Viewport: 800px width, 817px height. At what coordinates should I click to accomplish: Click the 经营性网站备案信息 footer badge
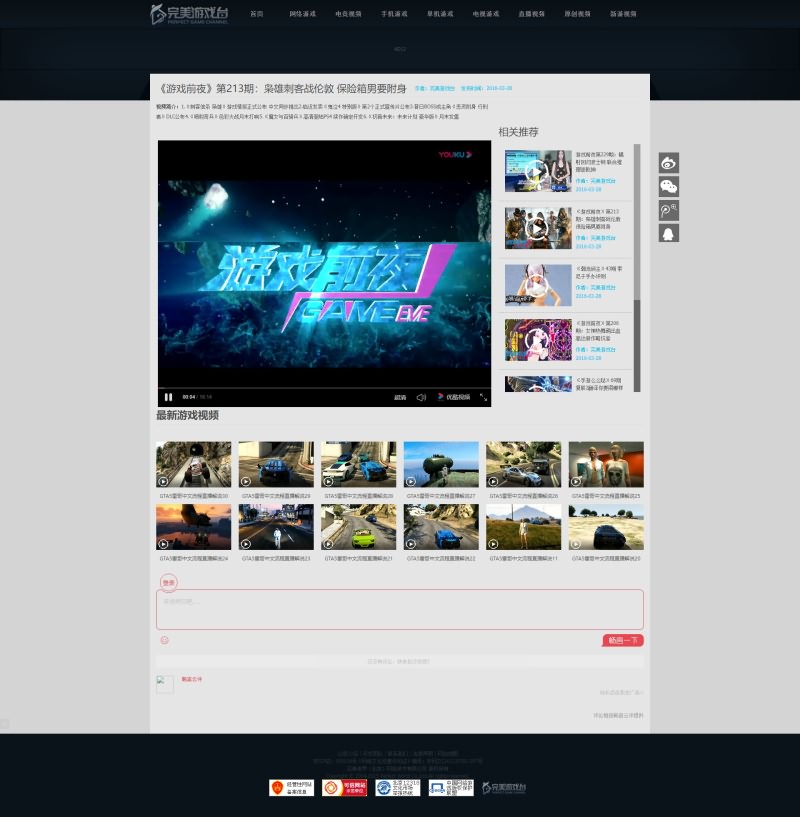pyautogui.click(x=291, y=788)
